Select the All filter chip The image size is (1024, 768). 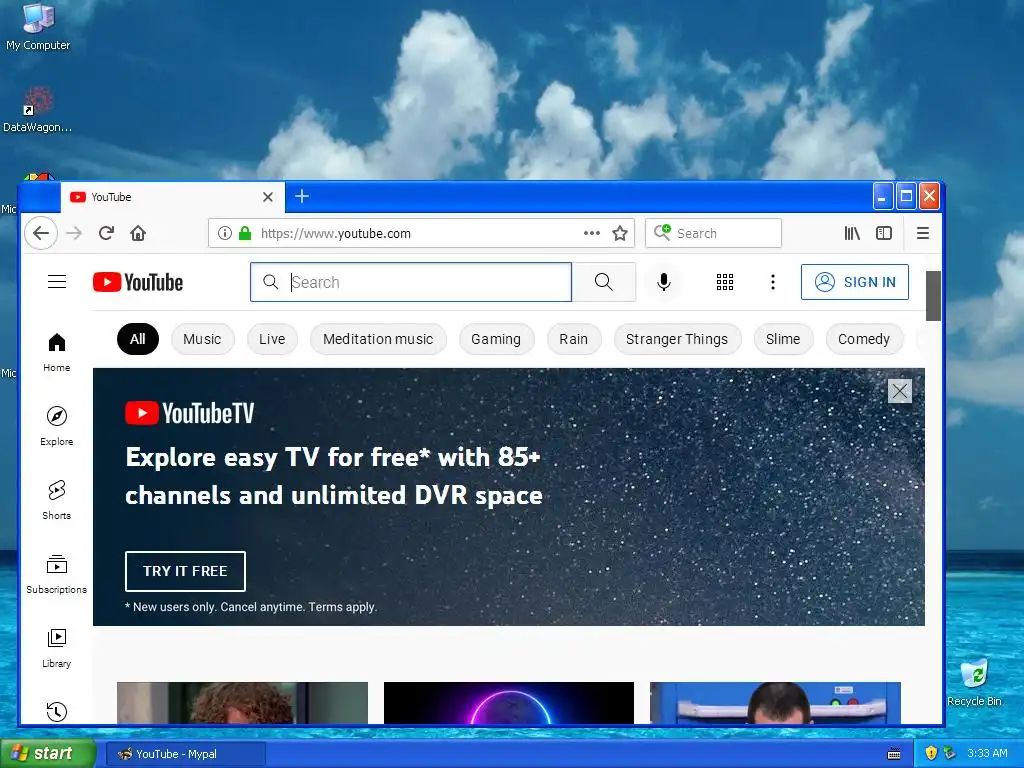(x=138, y=339)
